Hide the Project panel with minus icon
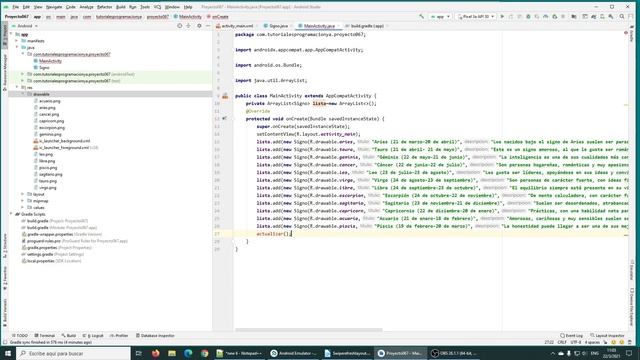The image size is (640, 360). (208, 26)
